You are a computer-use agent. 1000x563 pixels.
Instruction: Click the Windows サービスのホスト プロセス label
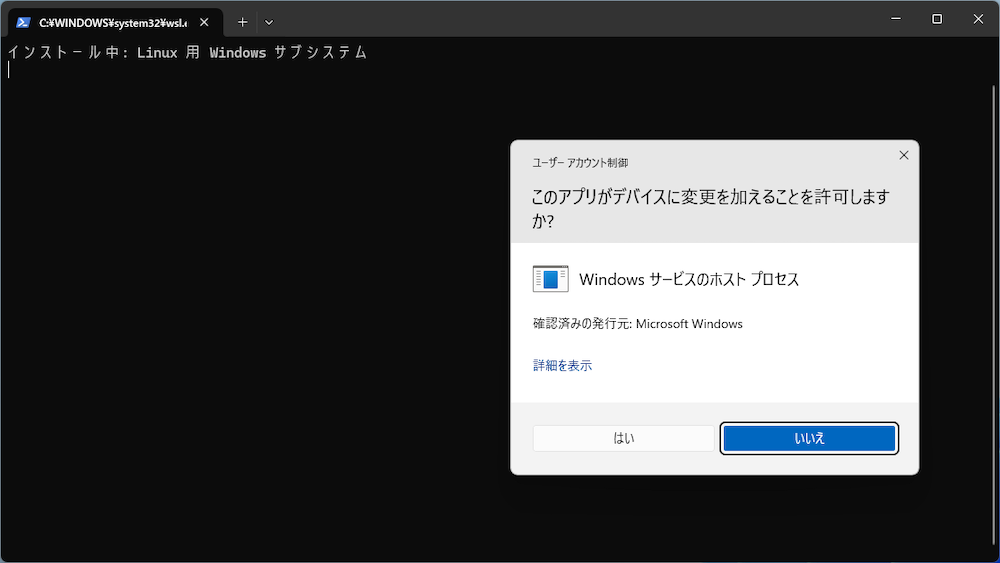689,279
